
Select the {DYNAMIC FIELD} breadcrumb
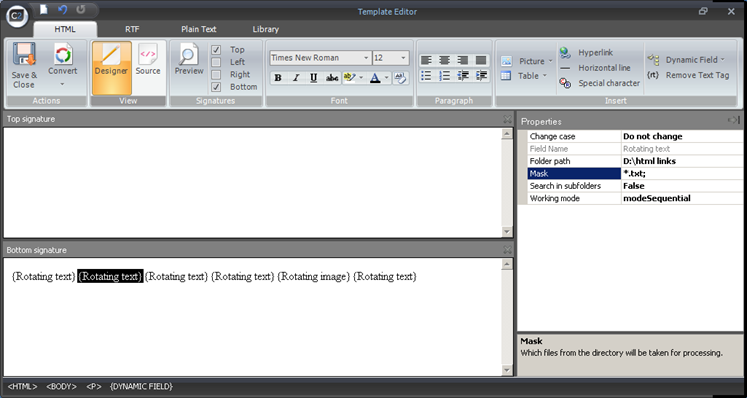(141, 387)
